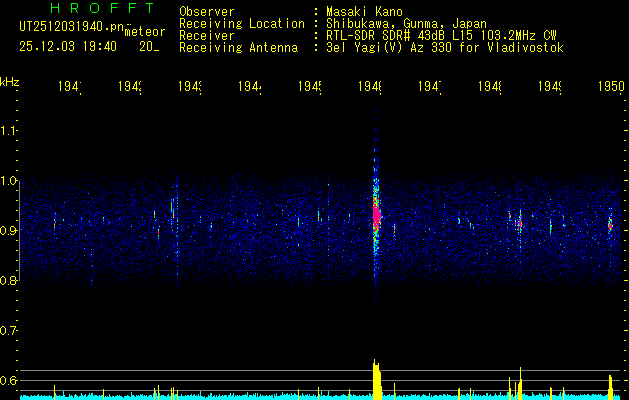Viewport: 629px width, 400px height.
Task: Click the 'Receiving Location' label
Action: coord(242,24)
